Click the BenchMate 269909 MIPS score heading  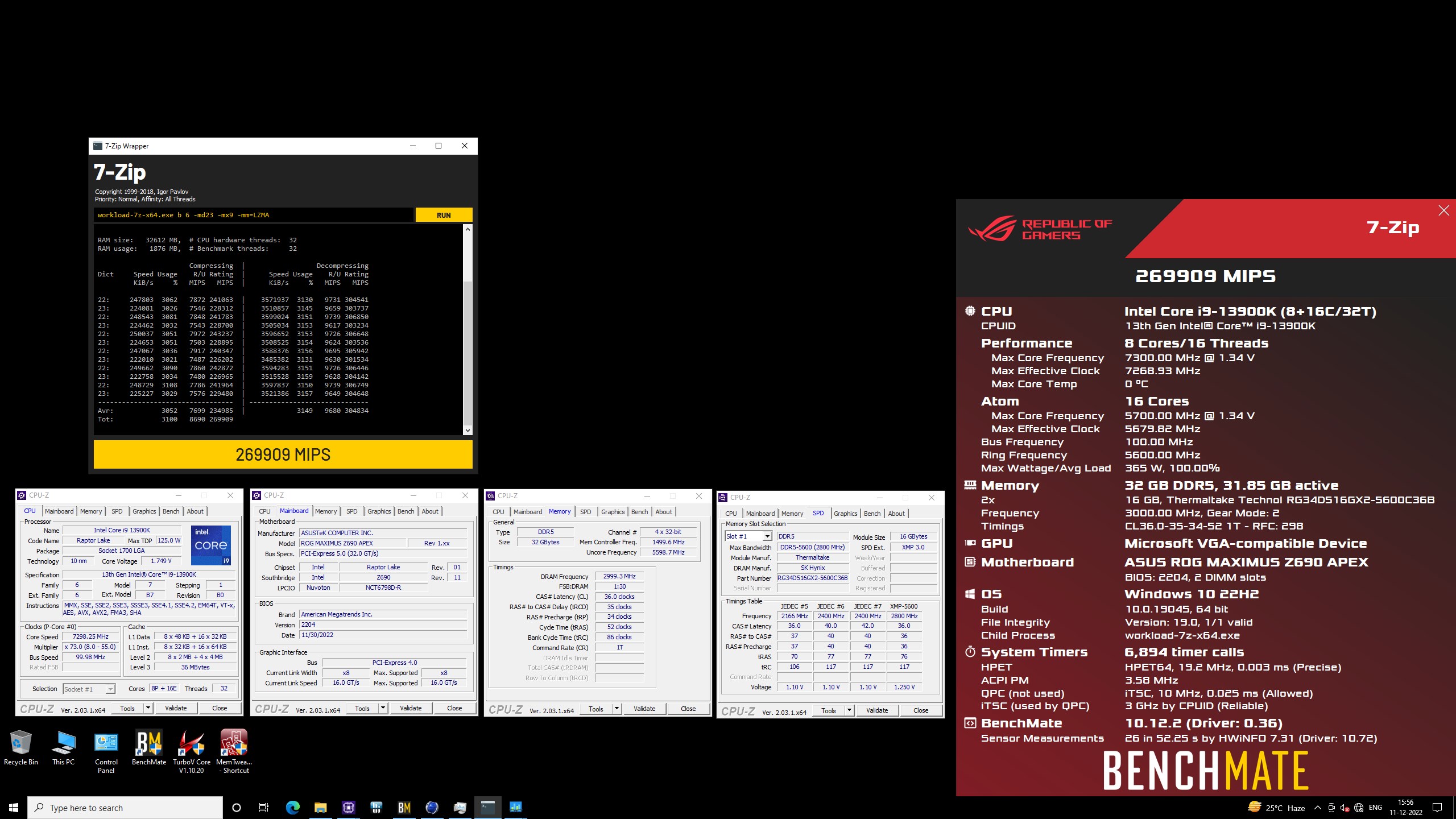point(1205,276)
